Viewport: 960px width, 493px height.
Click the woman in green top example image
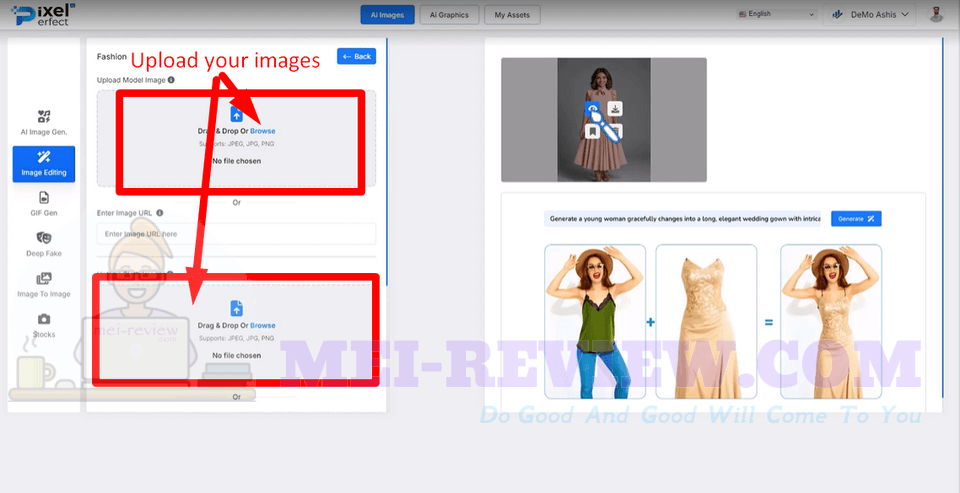594,322
